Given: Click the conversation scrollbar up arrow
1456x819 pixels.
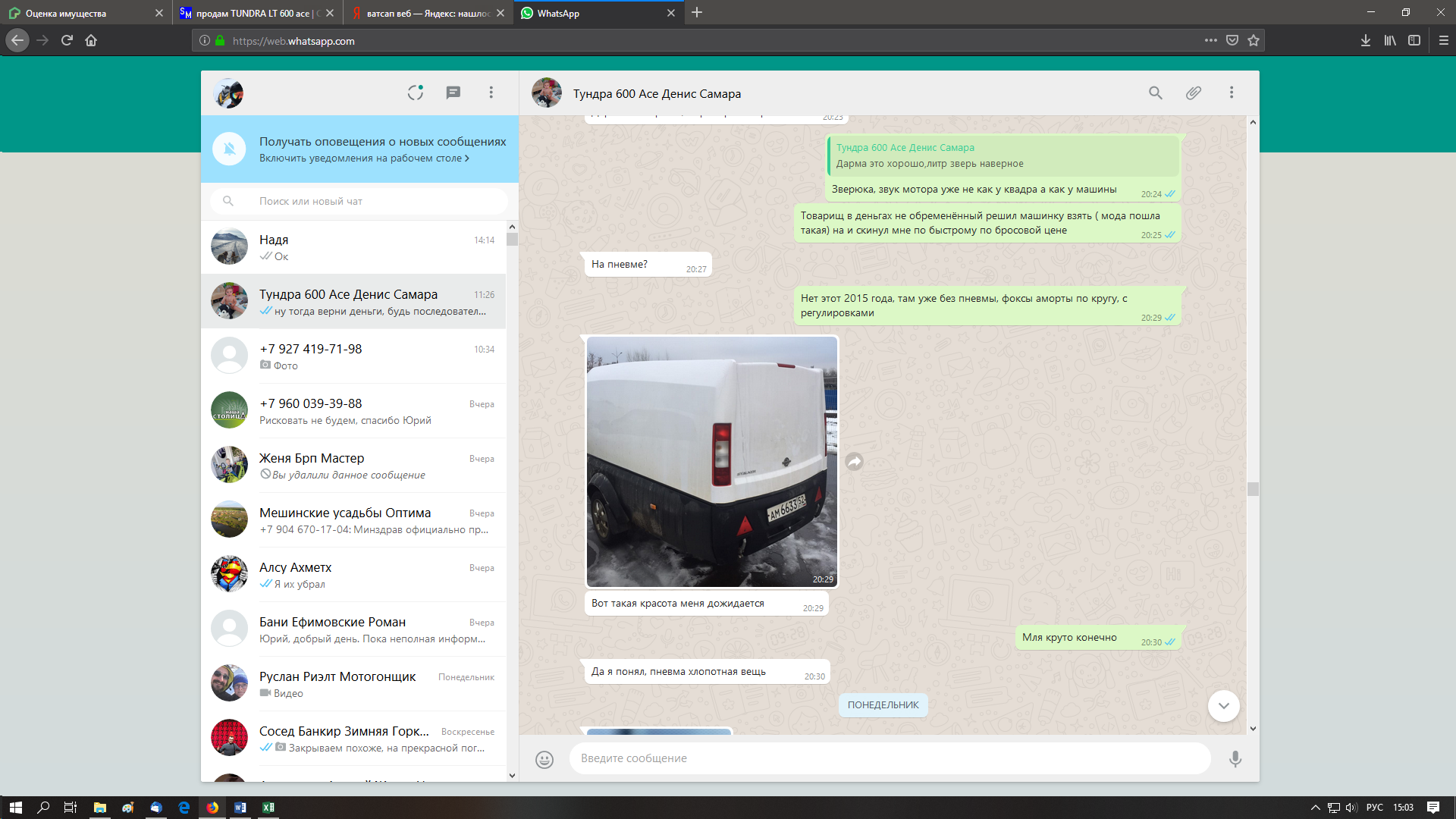Looking at the screenshot, I should tap(1253, 122).
